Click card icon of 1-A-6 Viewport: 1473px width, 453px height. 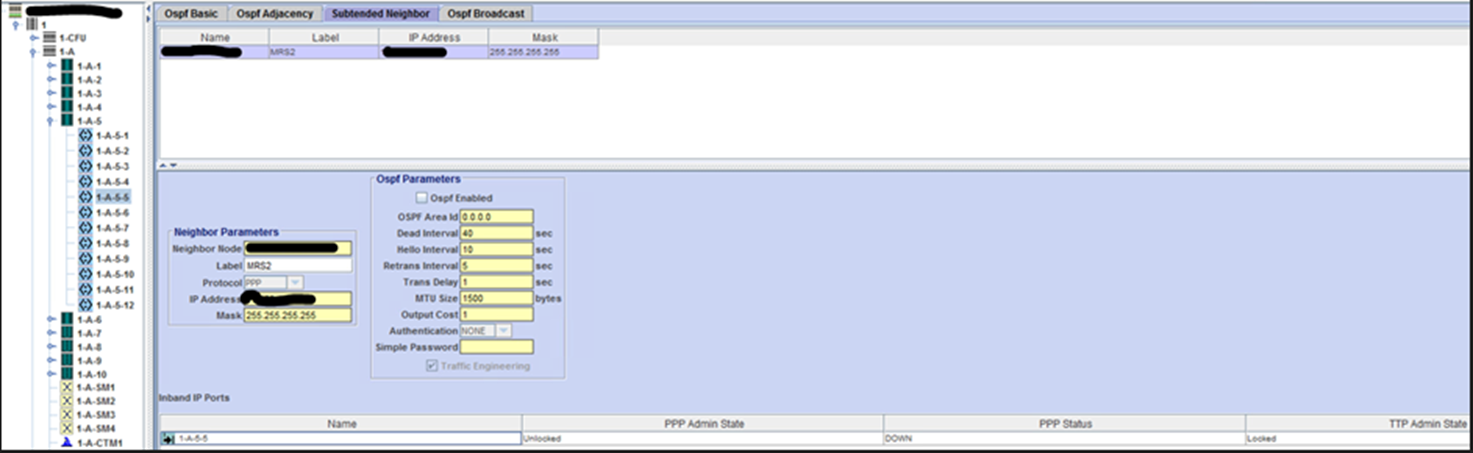pos(67,320)
